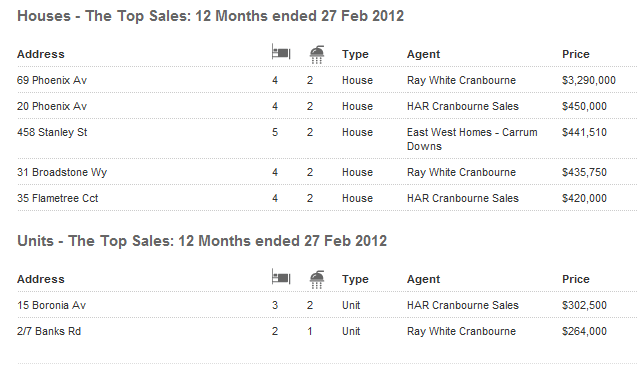Select 35 Flametree Cct listing
The width and height of the screenshot is (639, 379).
57,198
